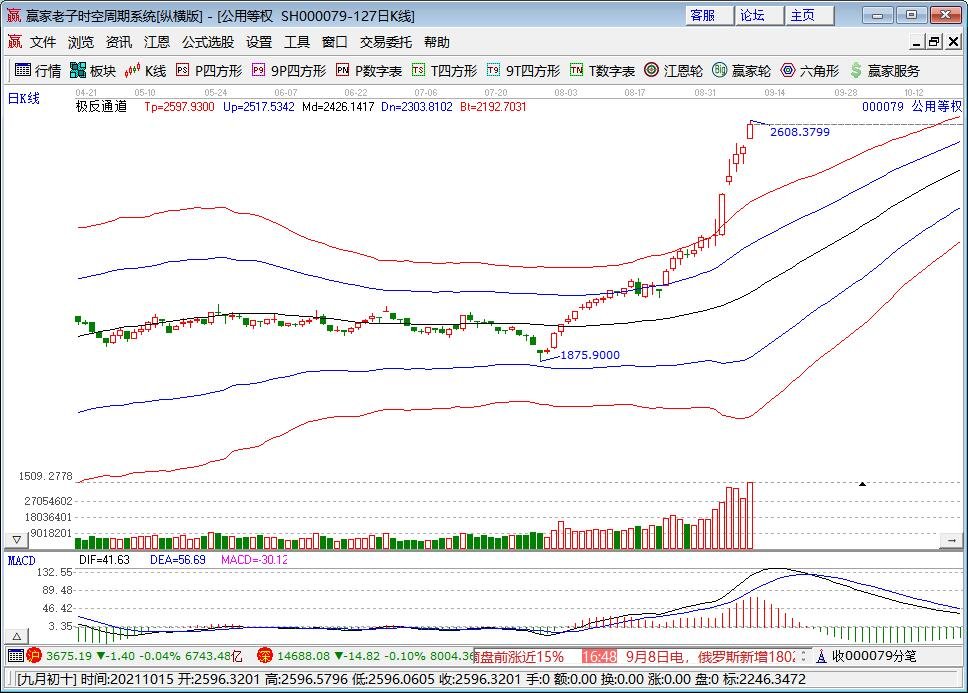Open the 设置 menu
Image resolution: width=968 pixels, height=693 pixels.
(259, 42)
